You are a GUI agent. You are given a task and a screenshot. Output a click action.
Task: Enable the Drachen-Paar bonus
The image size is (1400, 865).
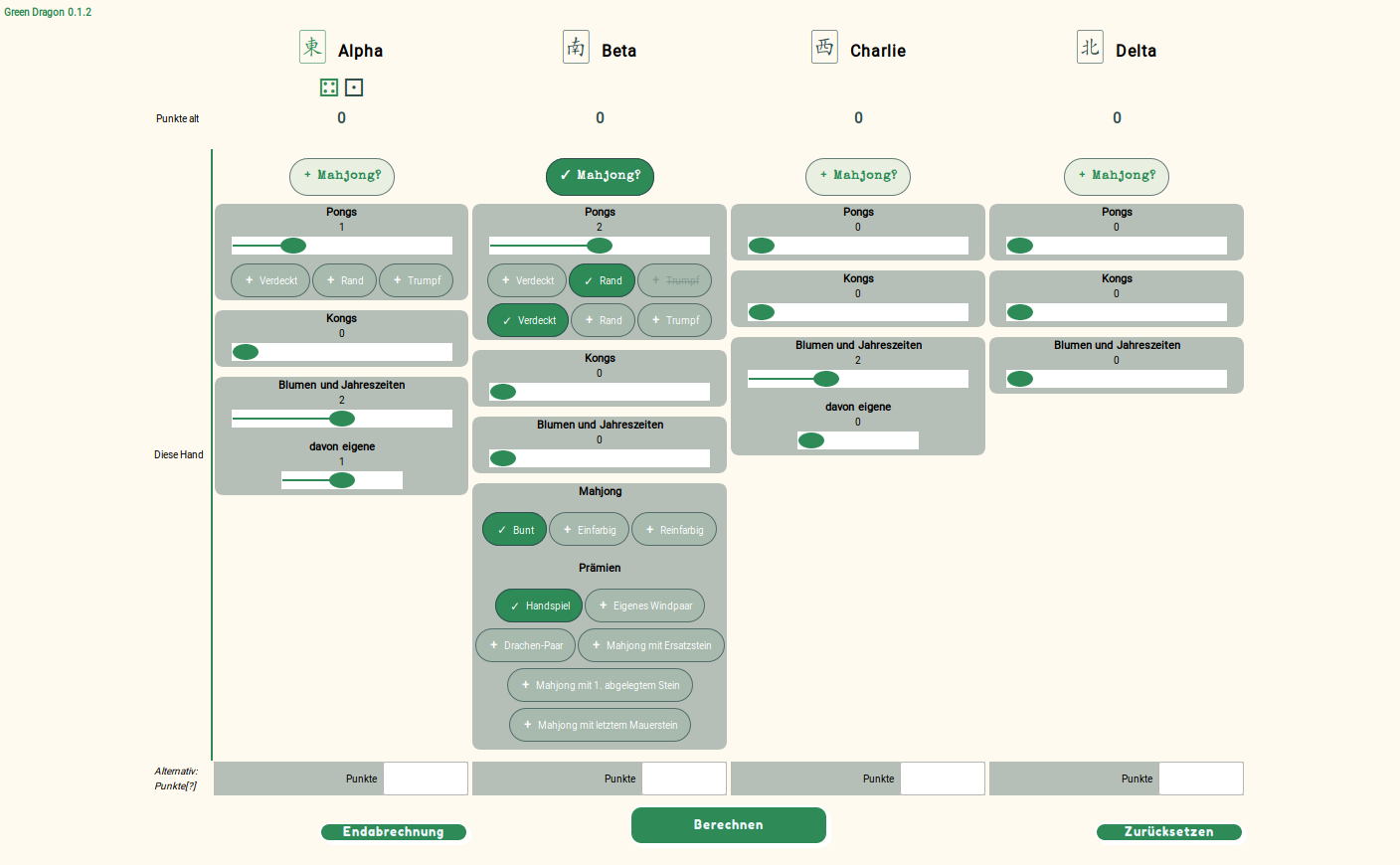tap(525, 645)
